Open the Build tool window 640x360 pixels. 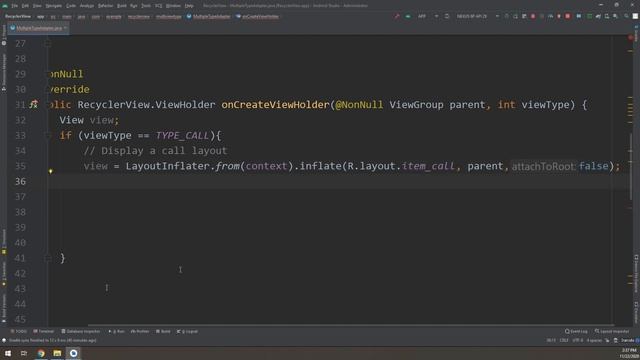pos(163,331)
